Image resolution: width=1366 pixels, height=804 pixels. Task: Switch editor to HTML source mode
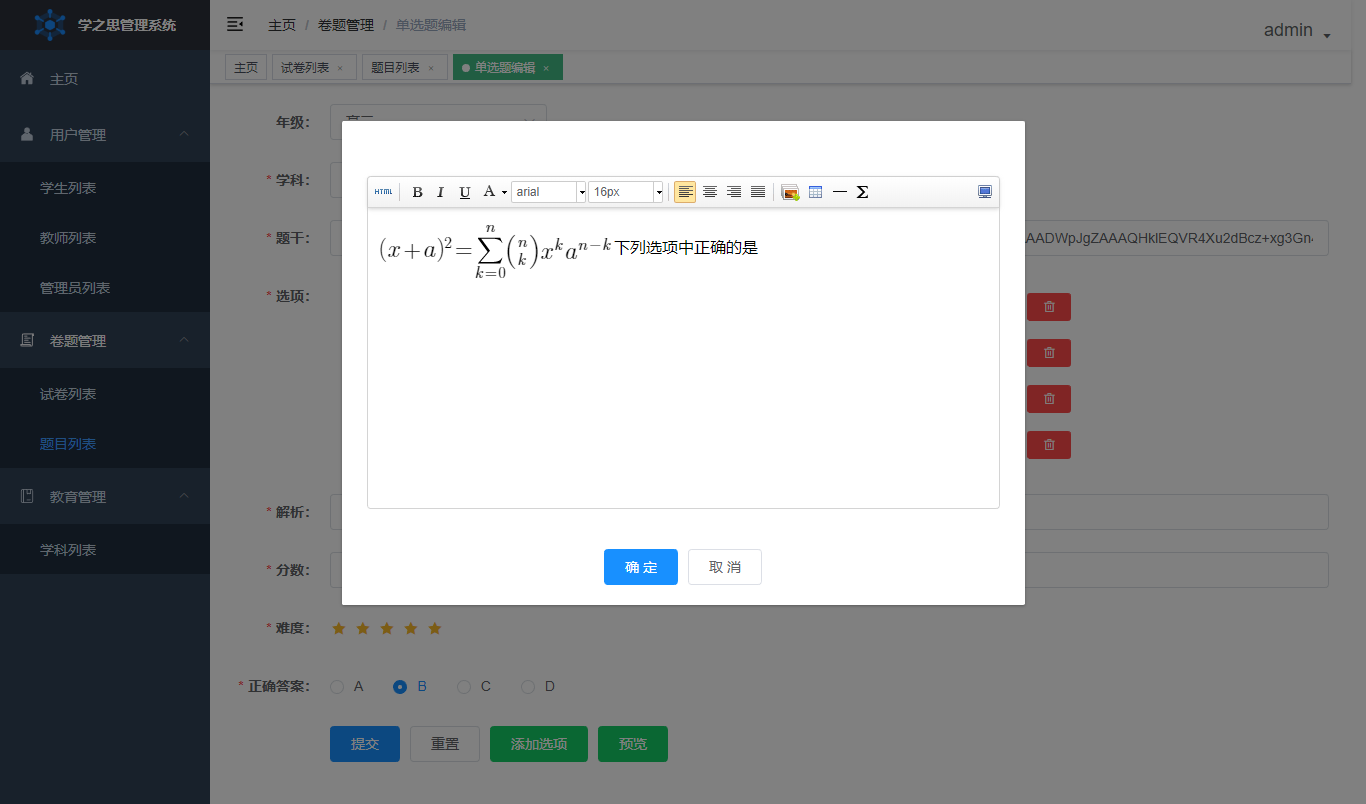383,192
